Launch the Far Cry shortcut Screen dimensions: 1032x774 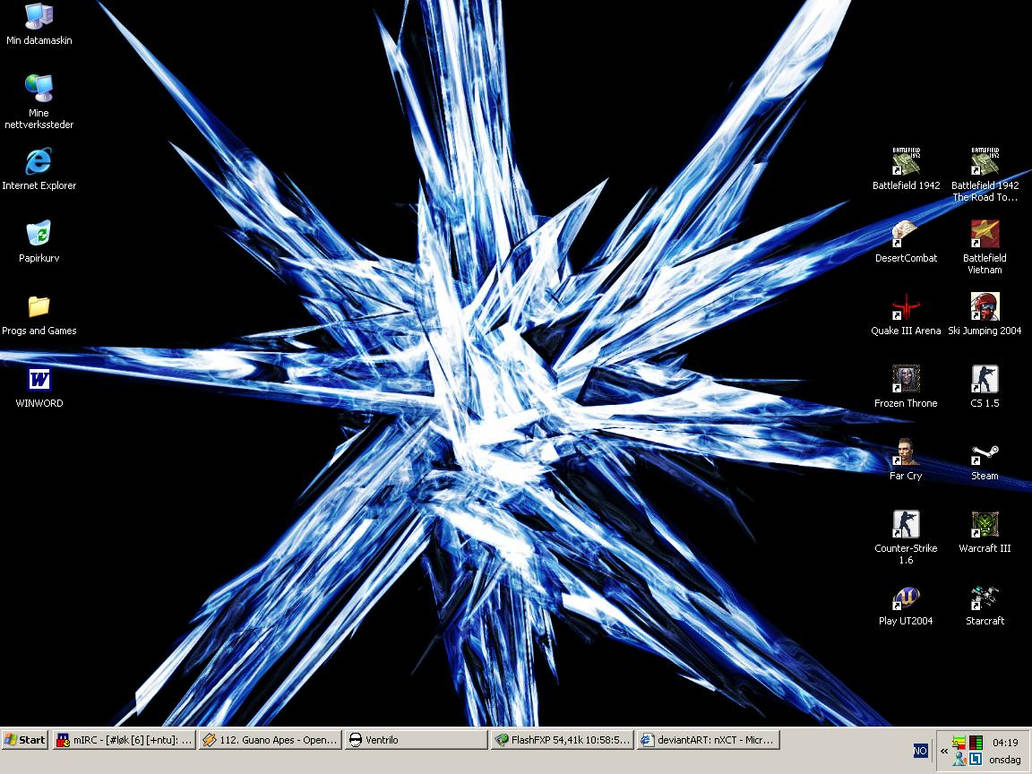tap(905, 452)
